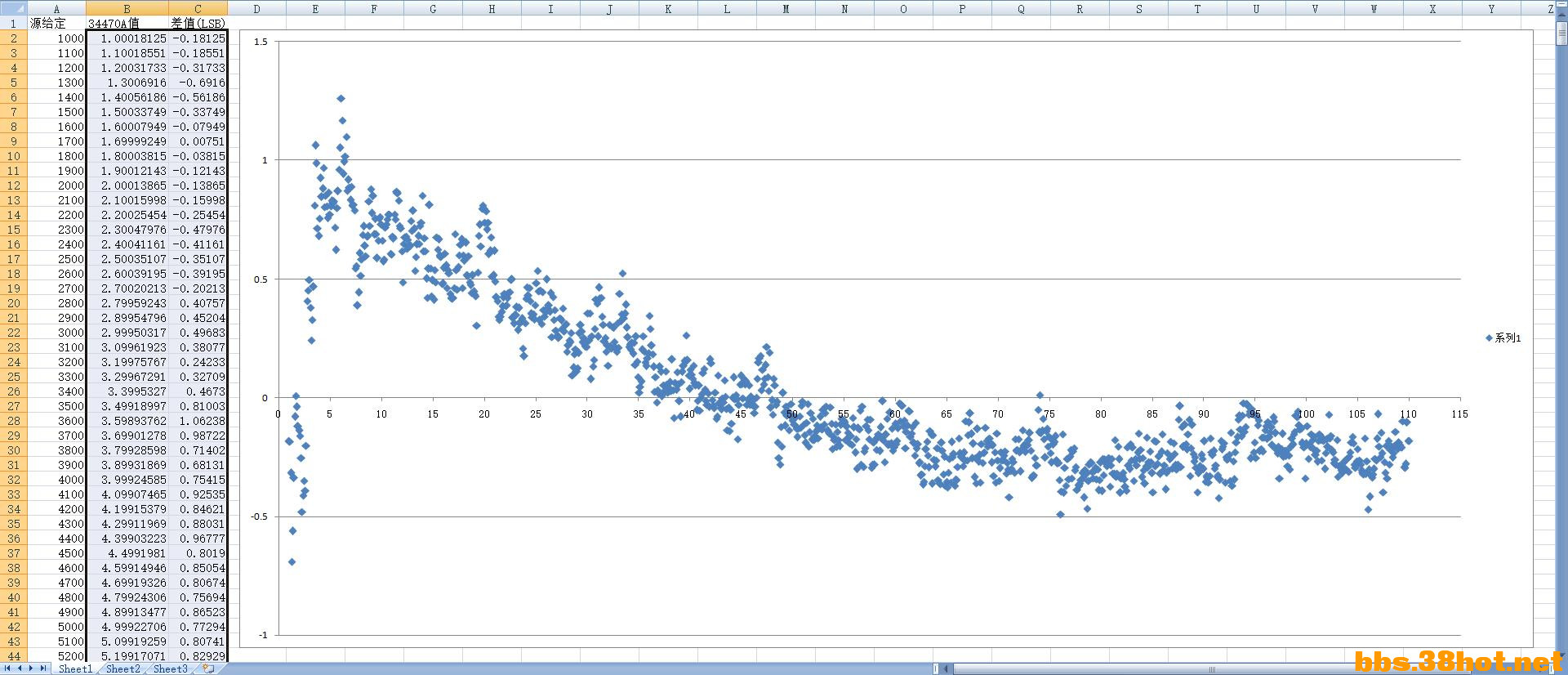
Task: Click cell containing 1.00018125
Action: click(127, 38)
